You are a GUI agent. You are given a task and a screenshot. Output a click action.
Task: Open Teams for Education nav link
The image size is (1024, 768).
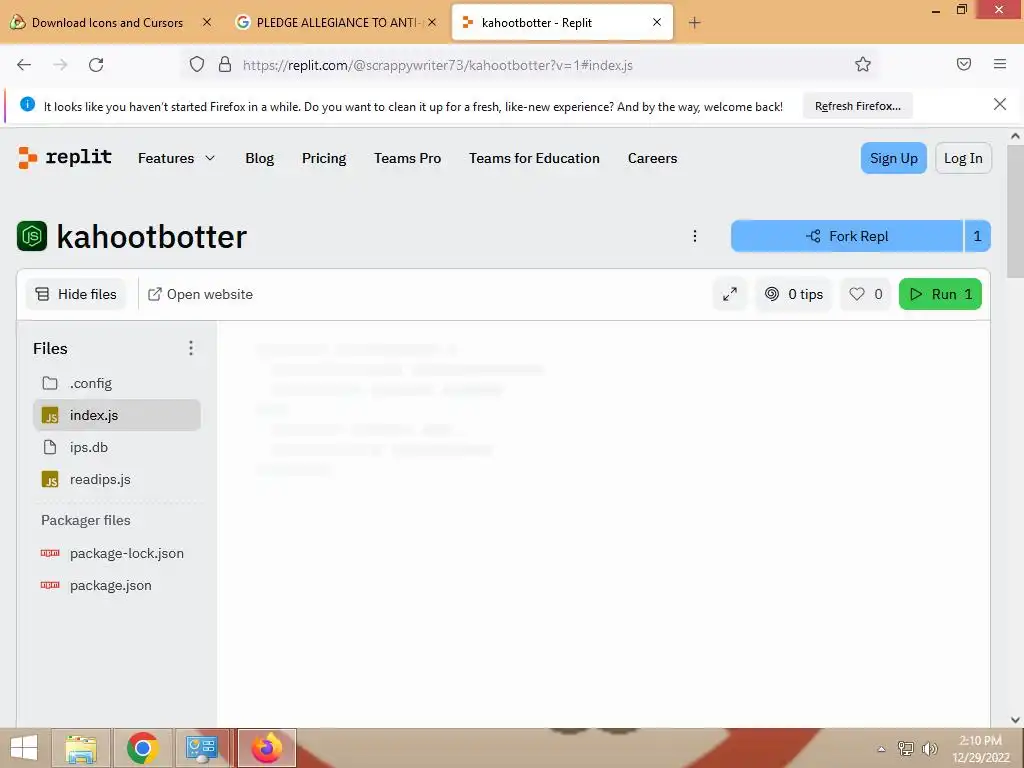(x=534, y=158)
